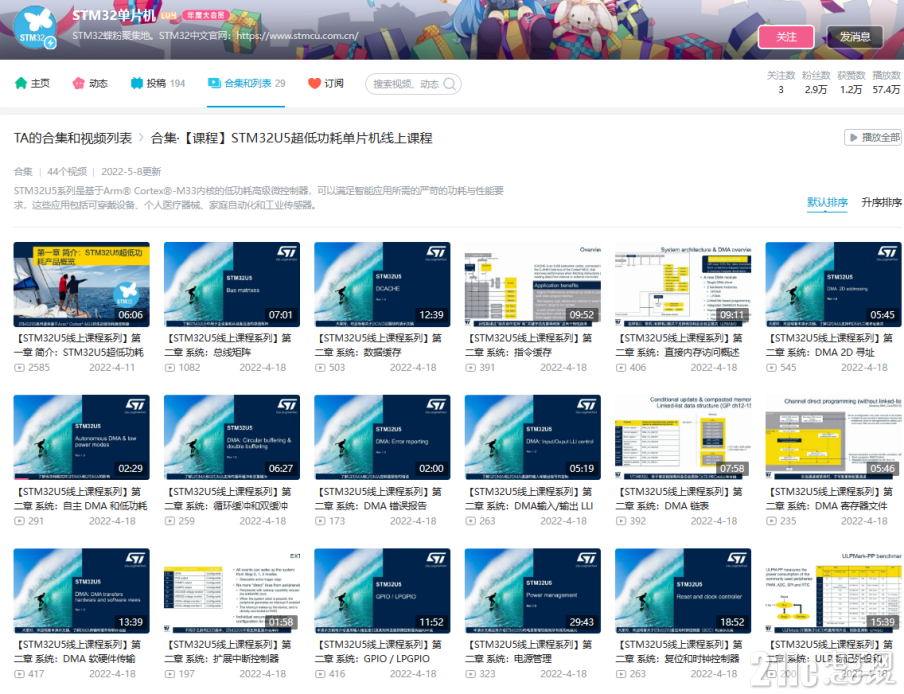Open the 13:39 DMA transfers thumbnail
The width and height of the screenshot is (904, 694).
point(81,591)
